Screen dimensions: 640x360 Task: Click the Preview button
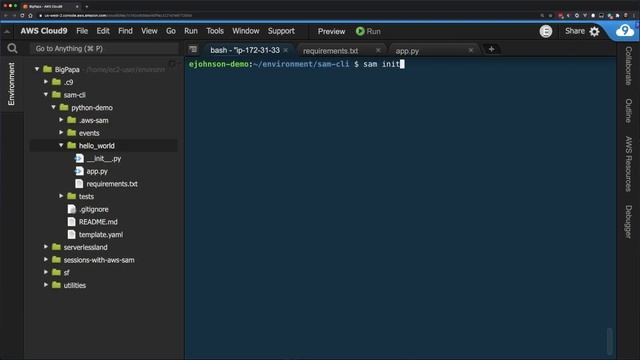[331, 31]
